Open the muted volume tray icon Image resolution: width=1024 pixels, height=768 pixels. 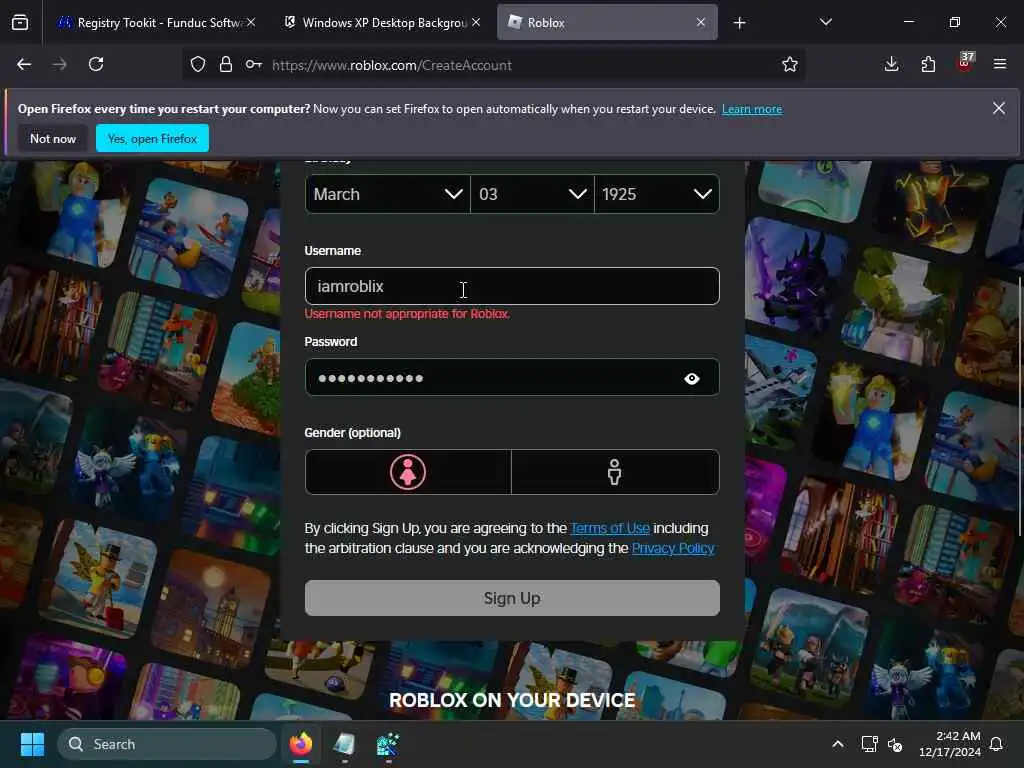coord(895,744)
